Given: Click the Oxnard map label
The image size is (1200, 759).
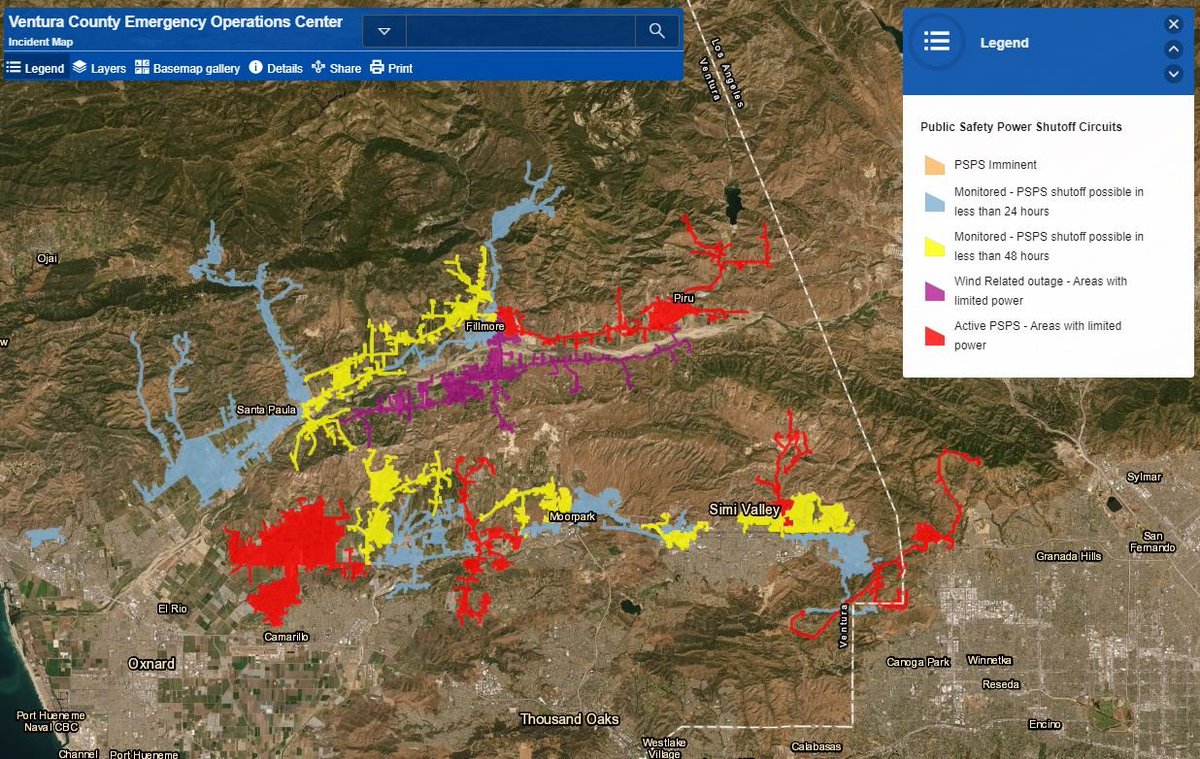Looking at the screenshot, I should click(151, 664).
